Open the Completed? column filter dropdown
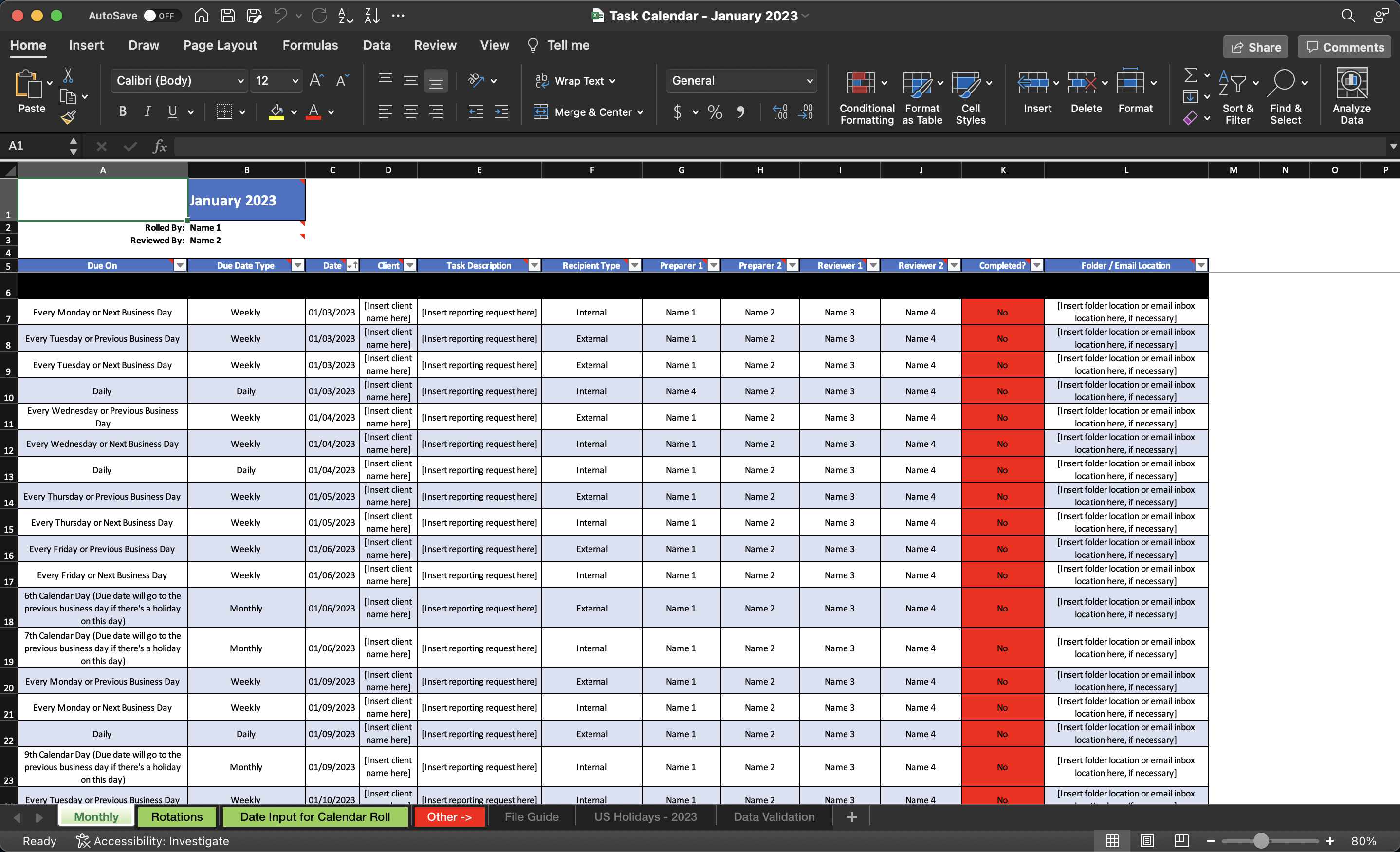Viewport: 1400px width, 852px height. pos(1036,265)
